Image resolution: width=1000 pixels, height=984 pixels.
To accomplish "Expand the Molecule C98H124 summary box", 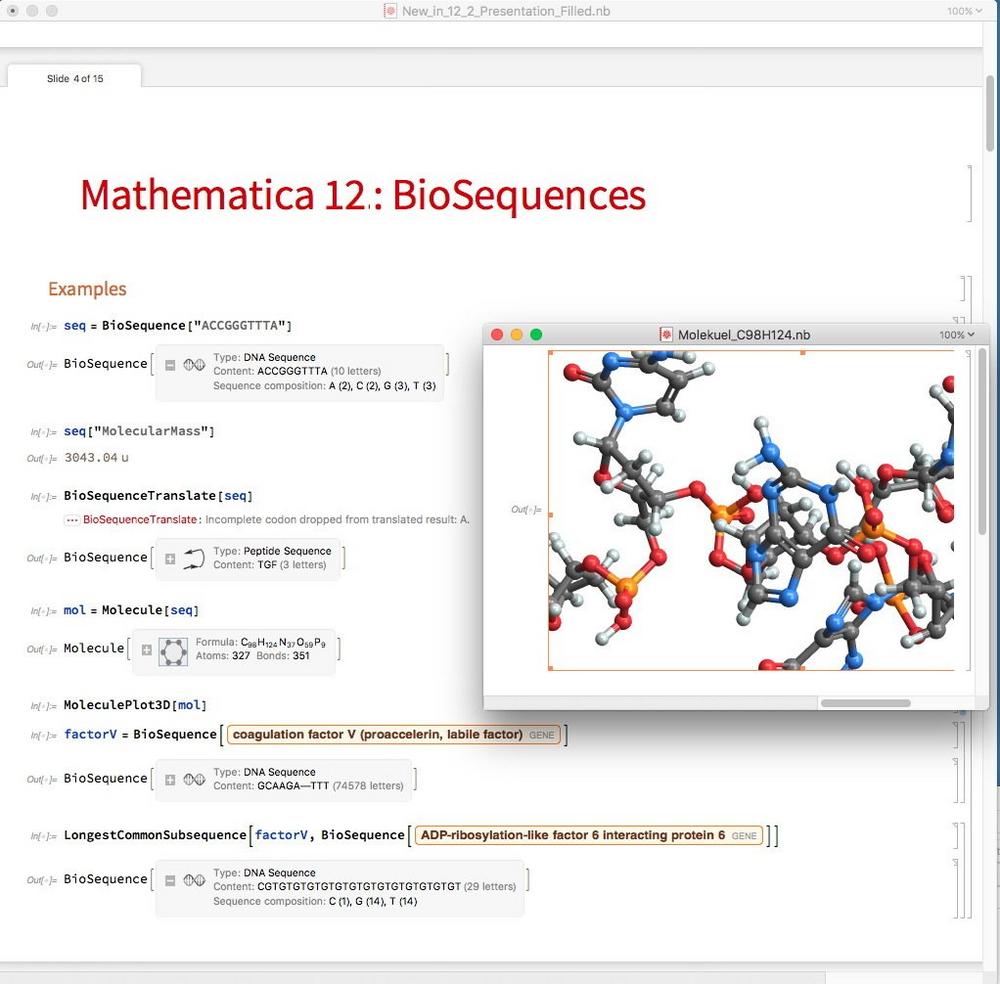I will [147, 650].
